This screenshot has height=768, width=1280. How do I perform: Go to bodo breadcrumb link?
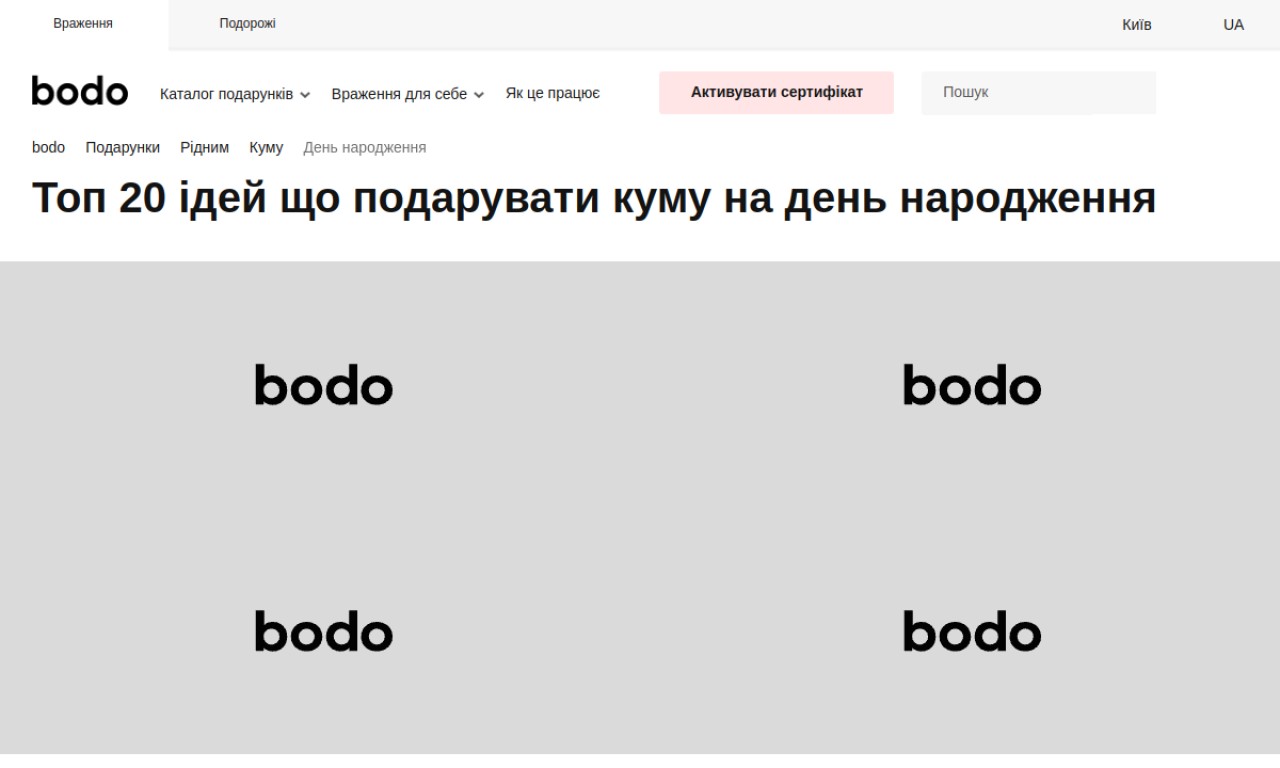pos(48,148)
